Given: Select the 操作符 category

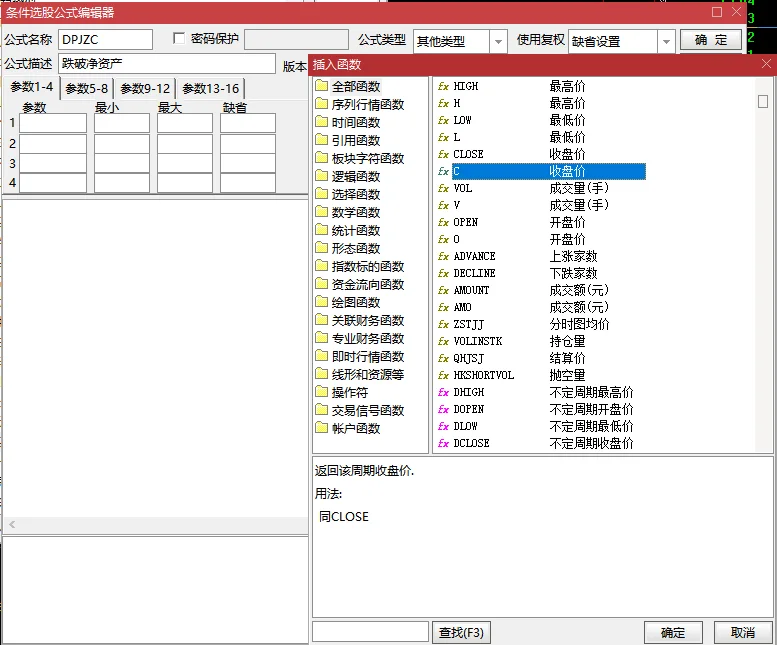Looking at the screenshot, I should point(350,392).
